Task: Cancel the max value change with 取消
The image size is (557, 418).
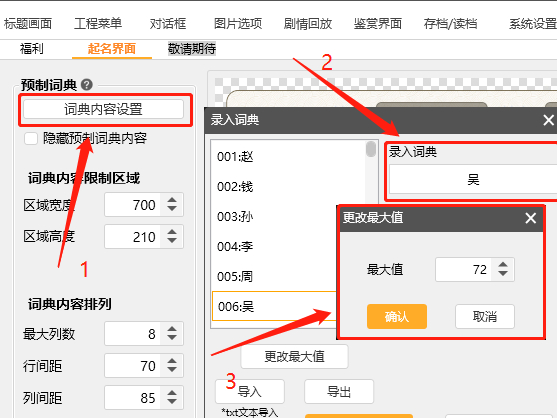Action: coord(485,316)
